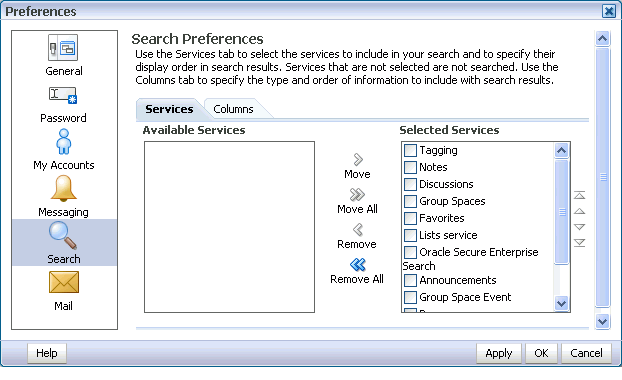
Task: Check Oracle Secure Enterprise Search checkbox
Action: pos(410,253)
